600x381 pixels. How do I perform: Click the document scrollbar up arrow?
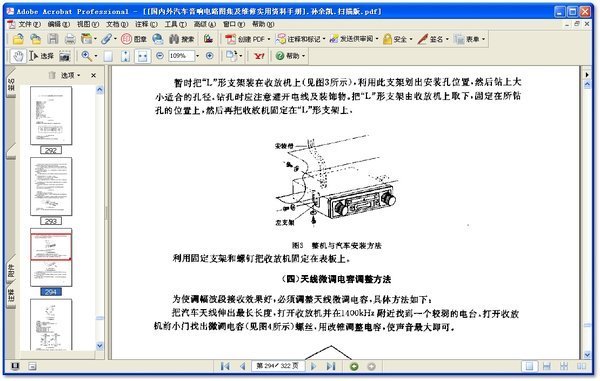click(587, 85)
